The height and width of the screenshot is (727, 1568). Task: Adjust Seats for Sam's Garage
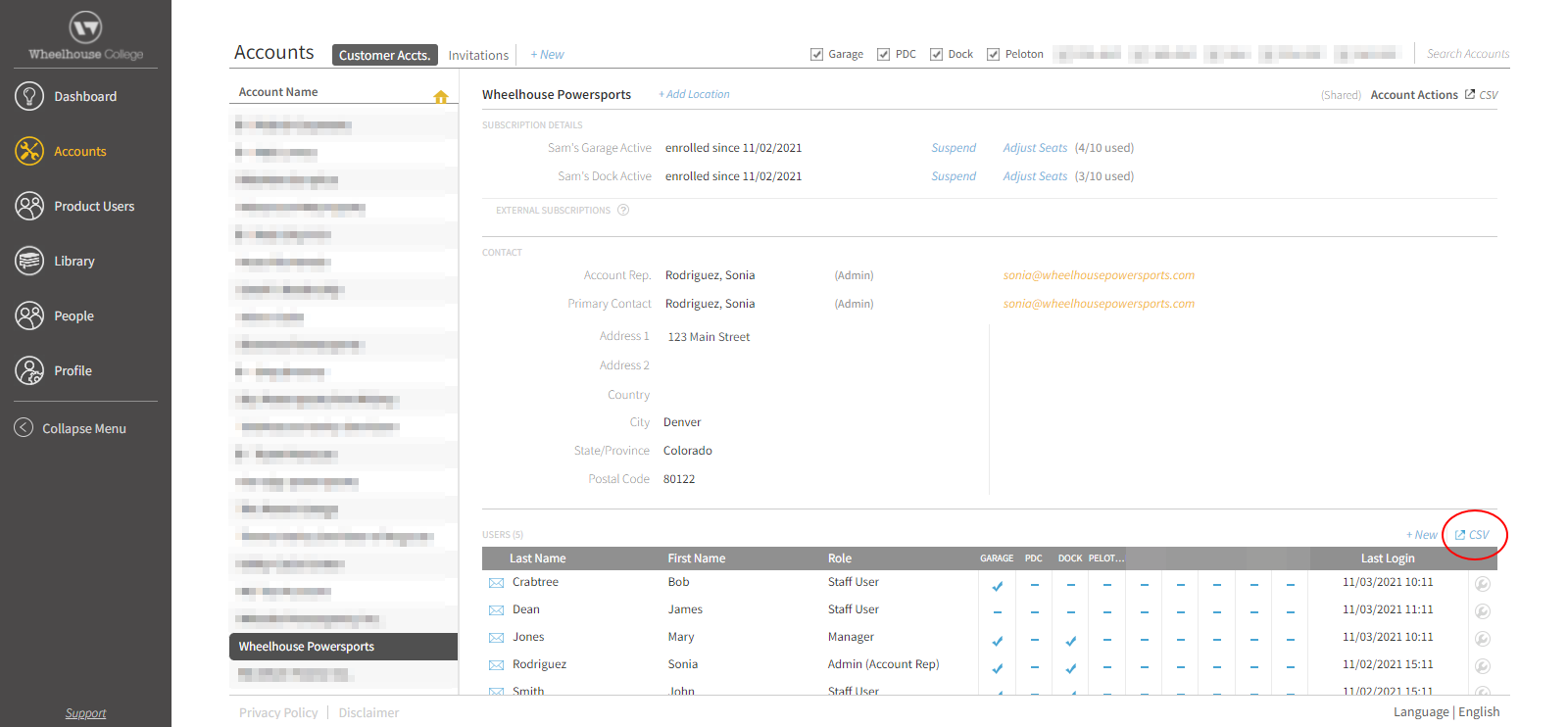tap(1035, 148)
